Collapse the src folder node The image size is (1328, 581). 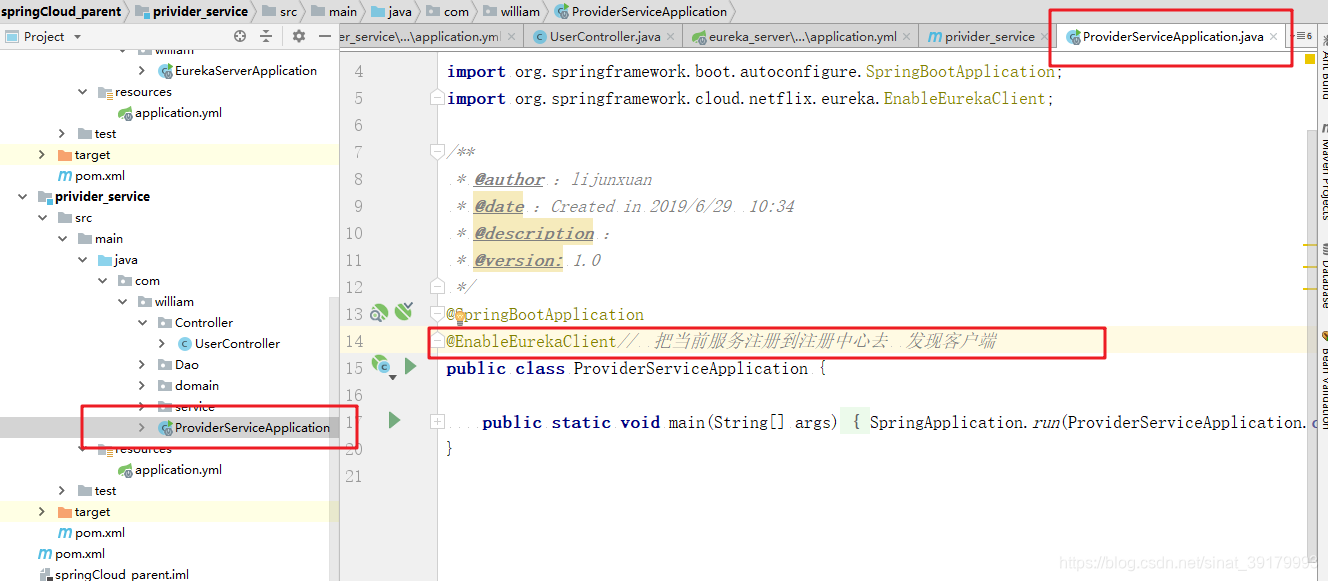42,217
